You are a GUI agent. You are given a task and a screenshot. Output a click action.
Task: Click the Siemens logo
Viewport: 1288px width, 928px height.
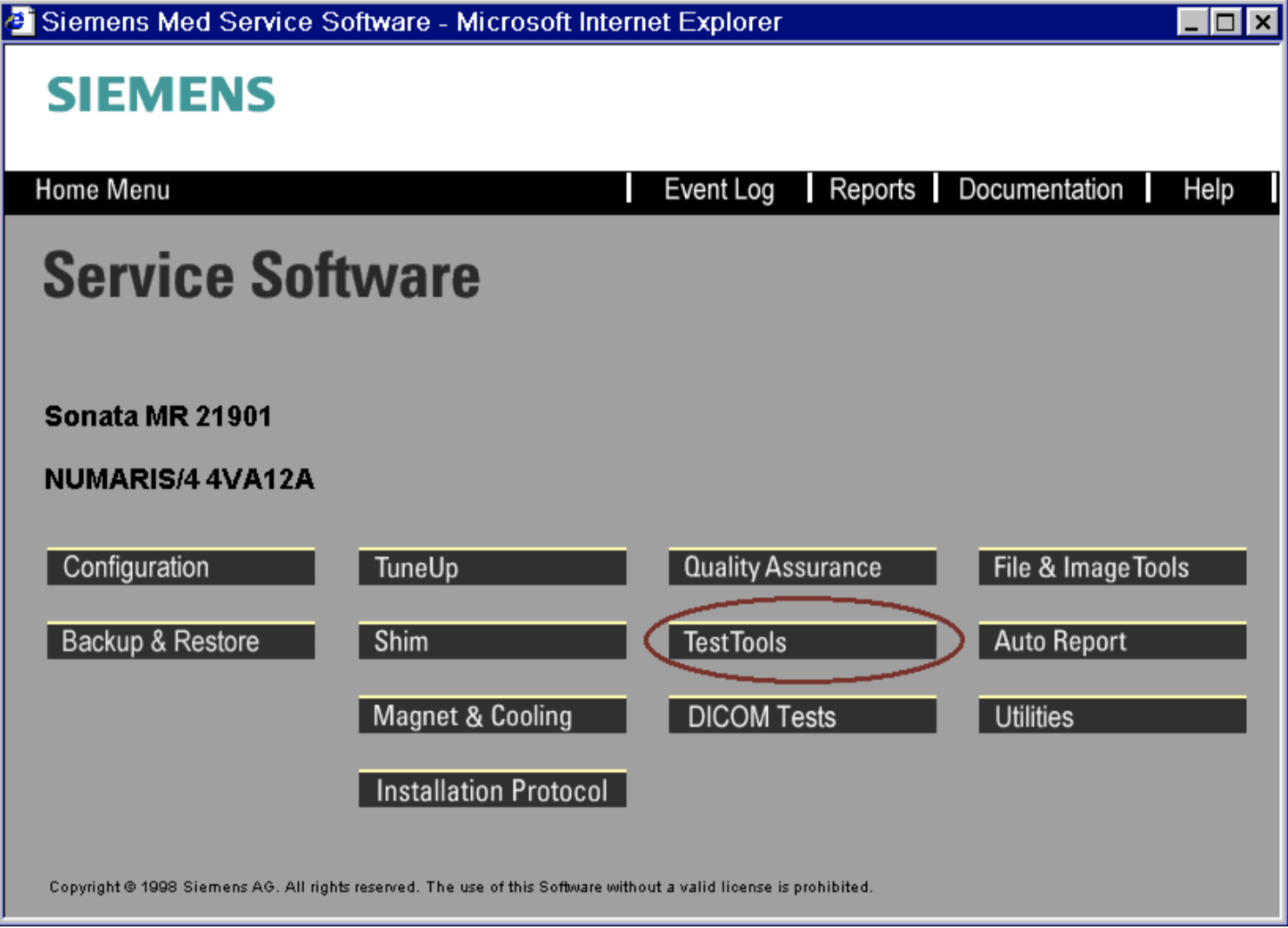click(x=161, y=95)
